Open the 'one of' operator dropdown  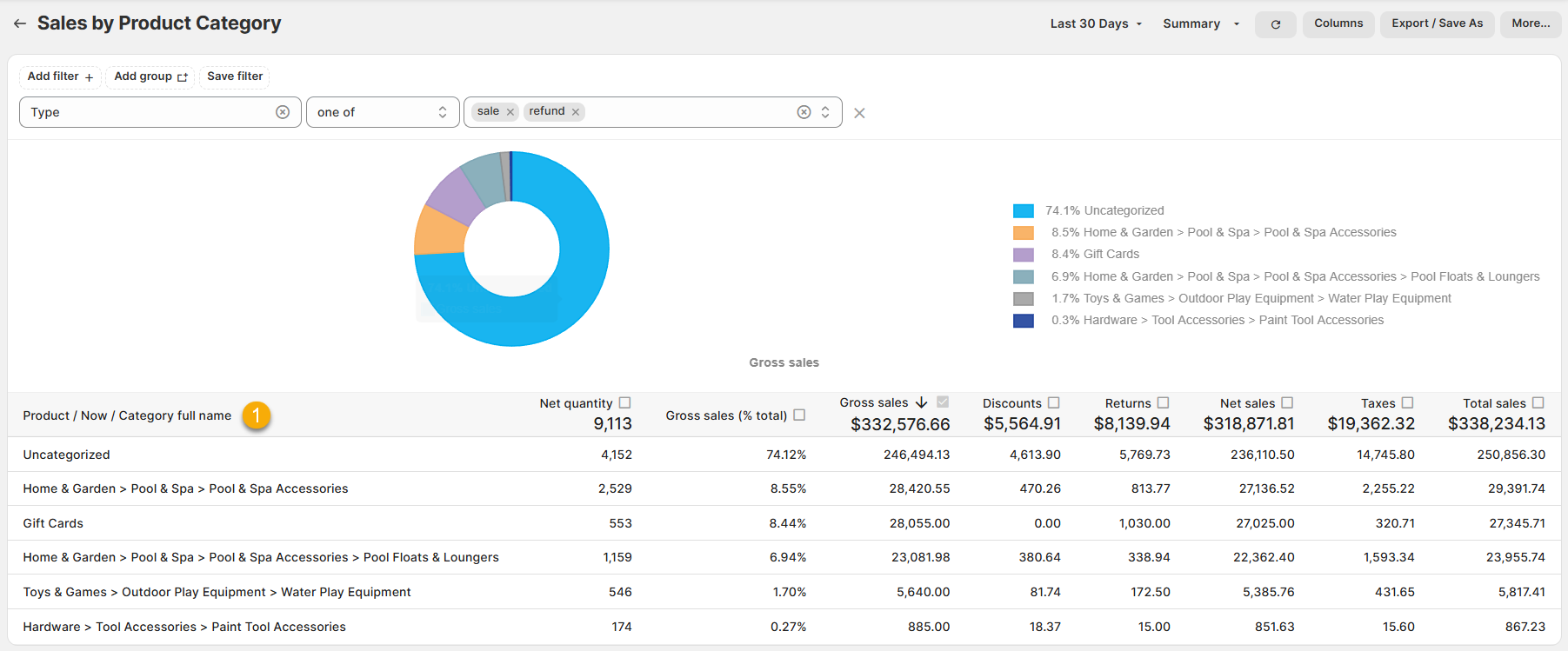click(382, 112)
